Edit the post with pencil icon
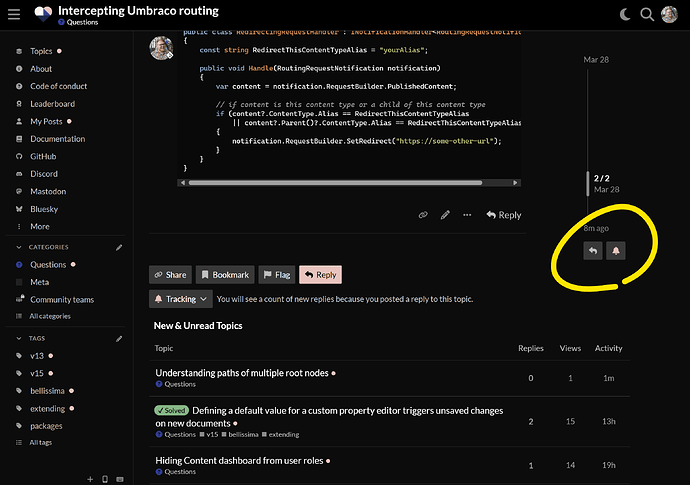This screenshot has height=485, width=690. click(x=445, y=215)
